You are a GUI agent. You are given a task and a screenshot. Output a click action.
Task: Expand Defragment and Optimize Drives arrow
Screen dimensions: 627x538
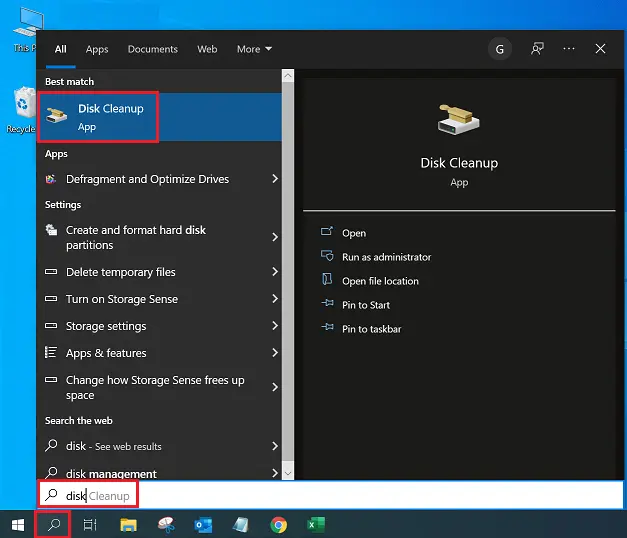coord(275,179)
